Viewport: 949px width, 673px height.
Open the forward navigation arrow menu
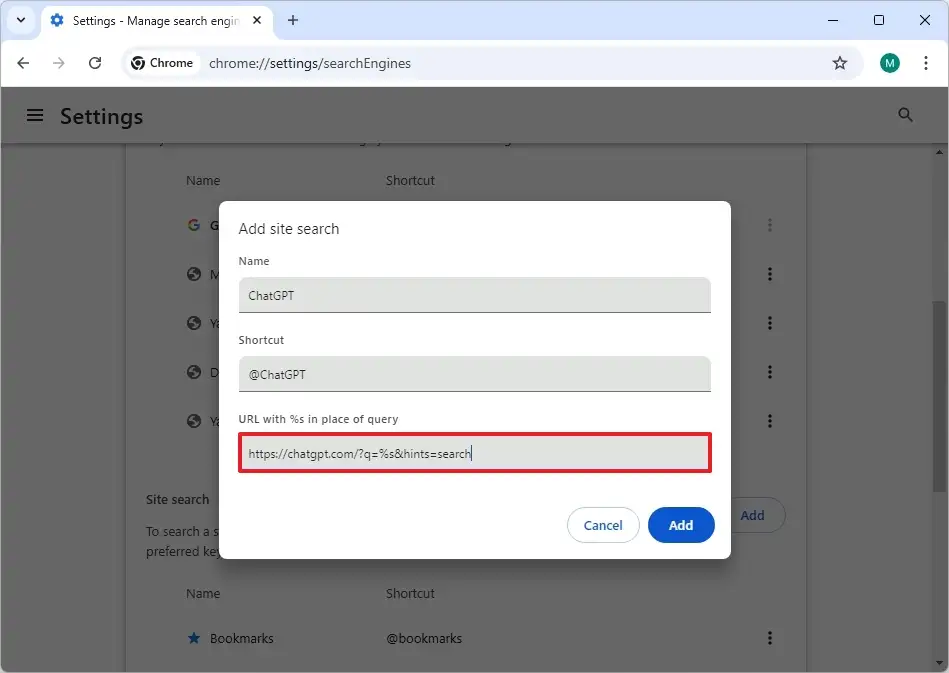click(x=59, y=62)
